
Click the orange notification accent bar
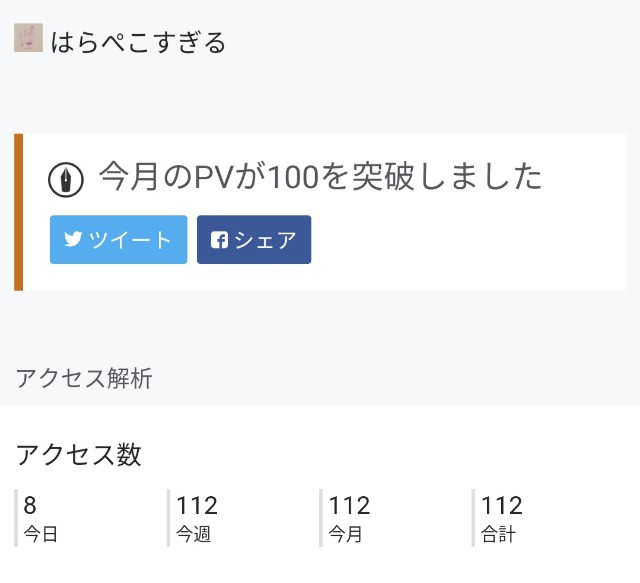coord(18,212)
